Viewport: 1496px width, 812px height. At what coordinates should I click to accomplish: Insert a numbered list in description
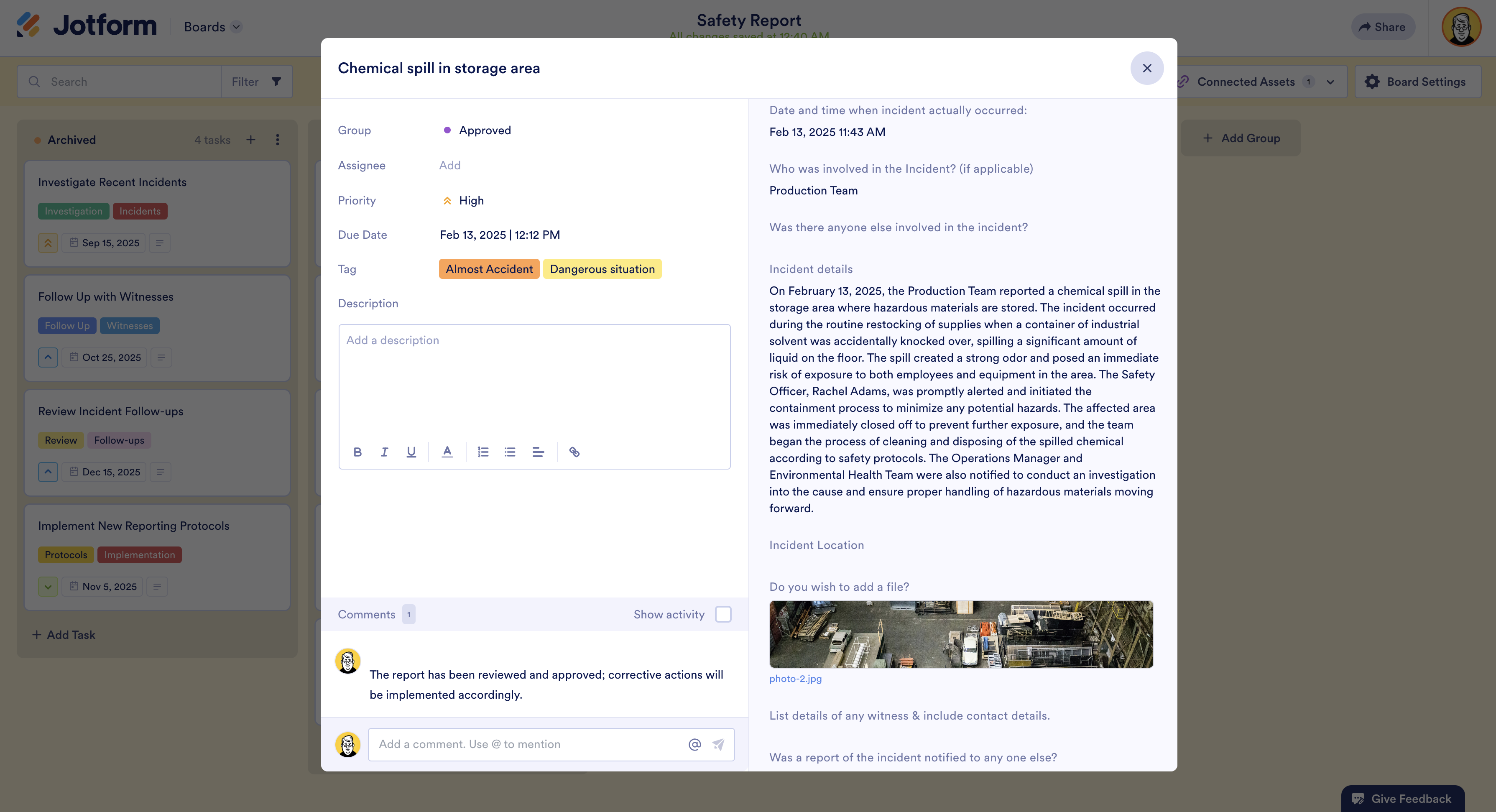(x=482, y=452)
